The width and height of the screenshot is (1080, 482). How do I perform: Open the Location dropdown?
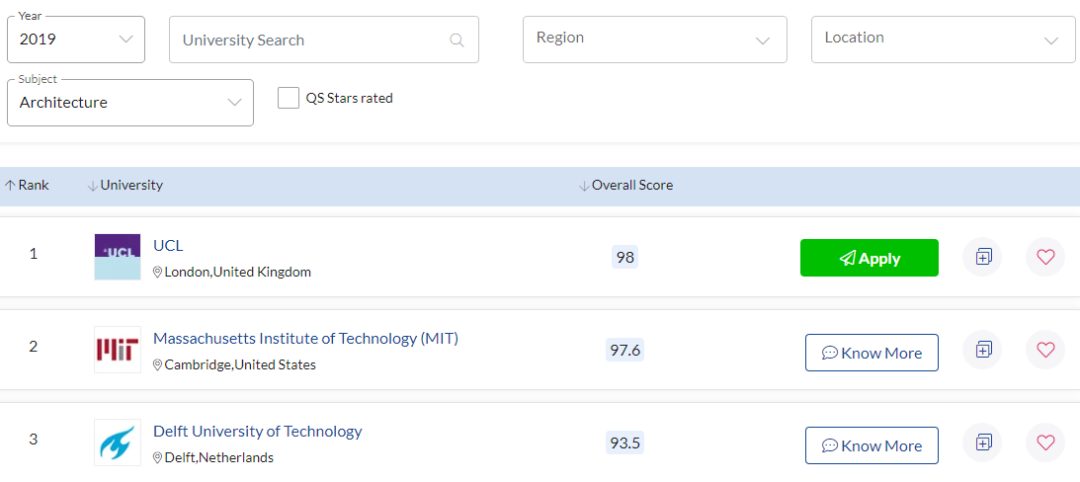click(x=943, y=39)
